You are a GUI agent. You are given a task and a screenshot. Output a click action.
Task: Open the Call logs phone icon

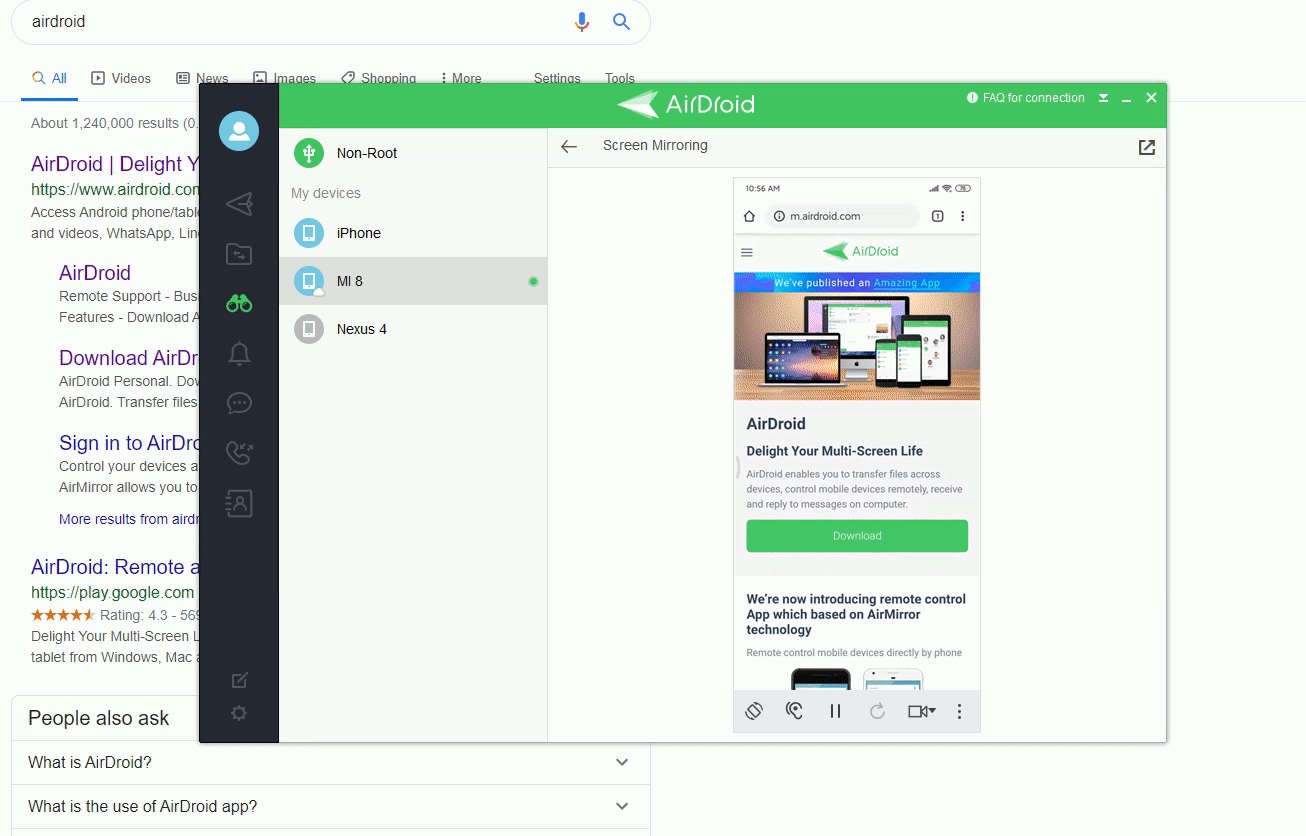(239, 453)
